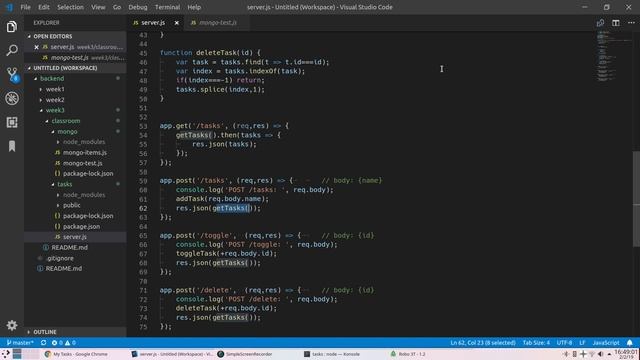Click the system clock

[x=626, y=354]
